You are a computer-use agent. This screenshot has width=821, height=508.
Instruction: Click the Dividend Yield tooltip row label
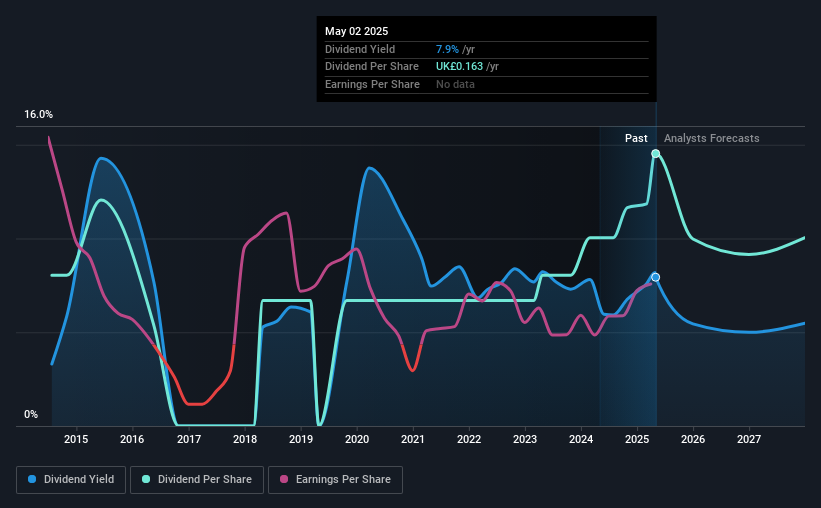click(x=360, y=49)
